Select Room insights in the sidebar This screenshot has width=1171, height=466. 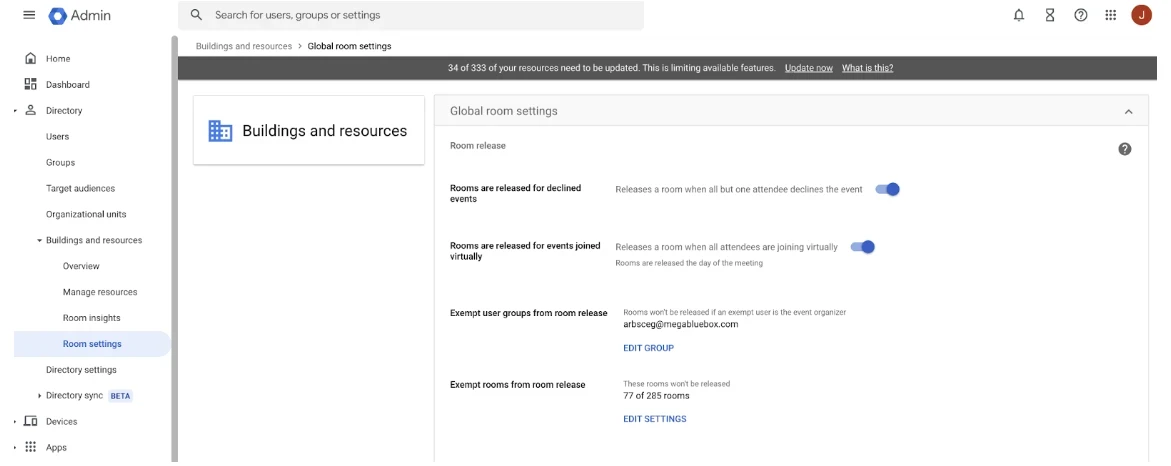91,318
